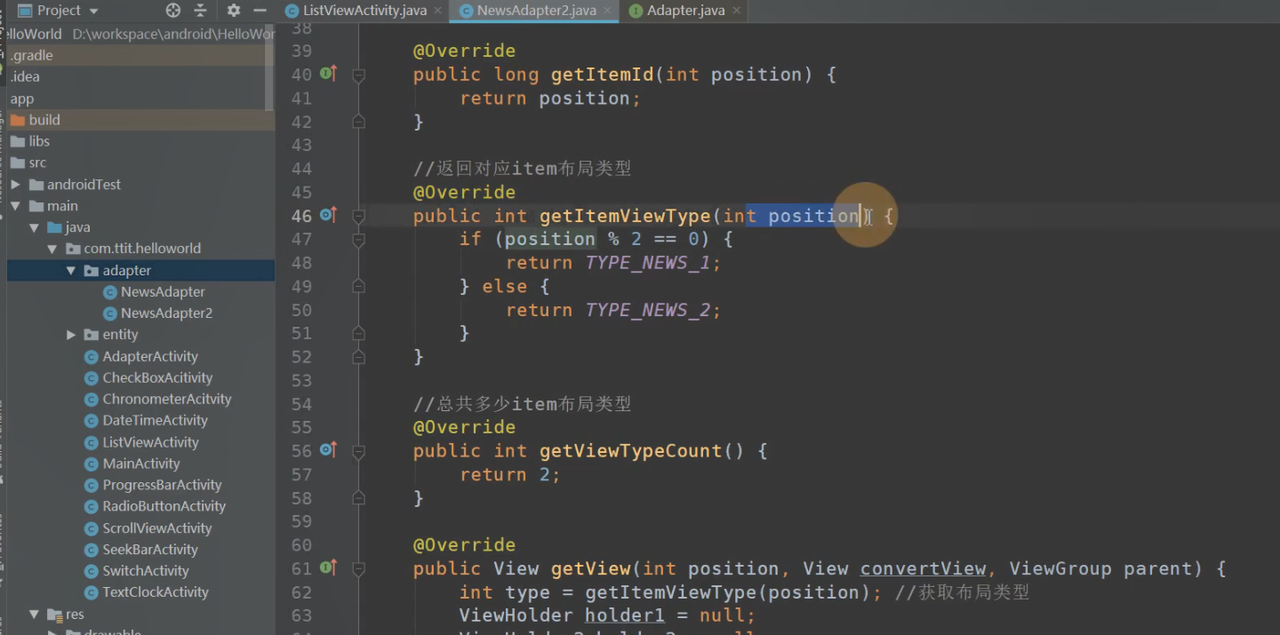Open DateTimeActivity class in tree
Screen dimensions: 1280x635
(155, 420)
